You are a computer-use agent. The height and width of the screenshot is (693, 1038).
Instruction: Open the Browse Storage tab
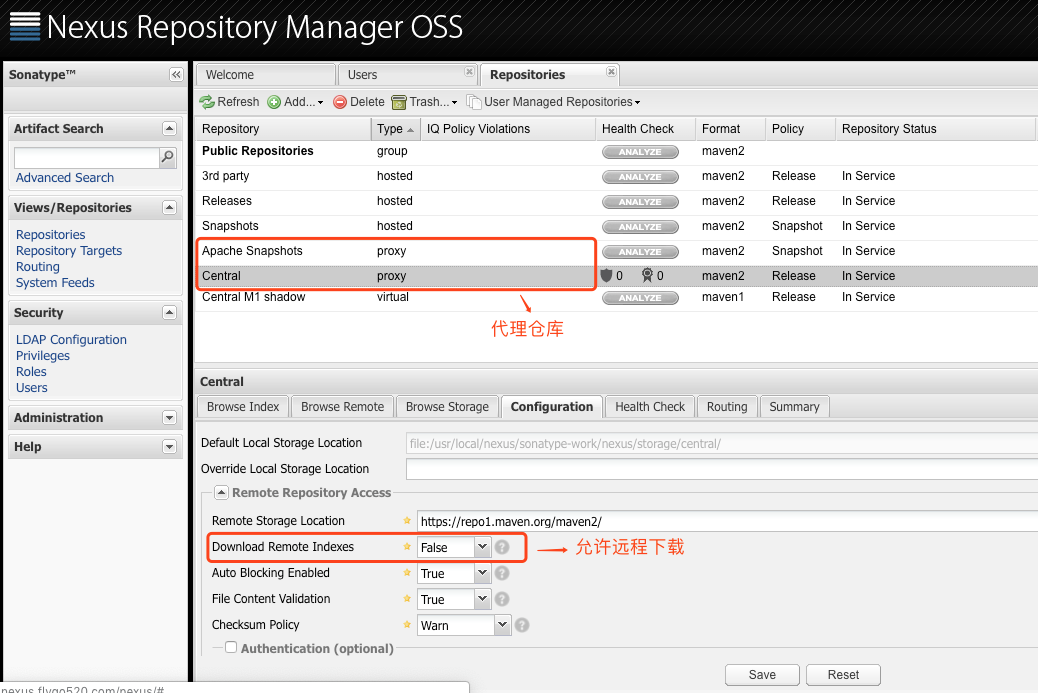tap(447, 406)
